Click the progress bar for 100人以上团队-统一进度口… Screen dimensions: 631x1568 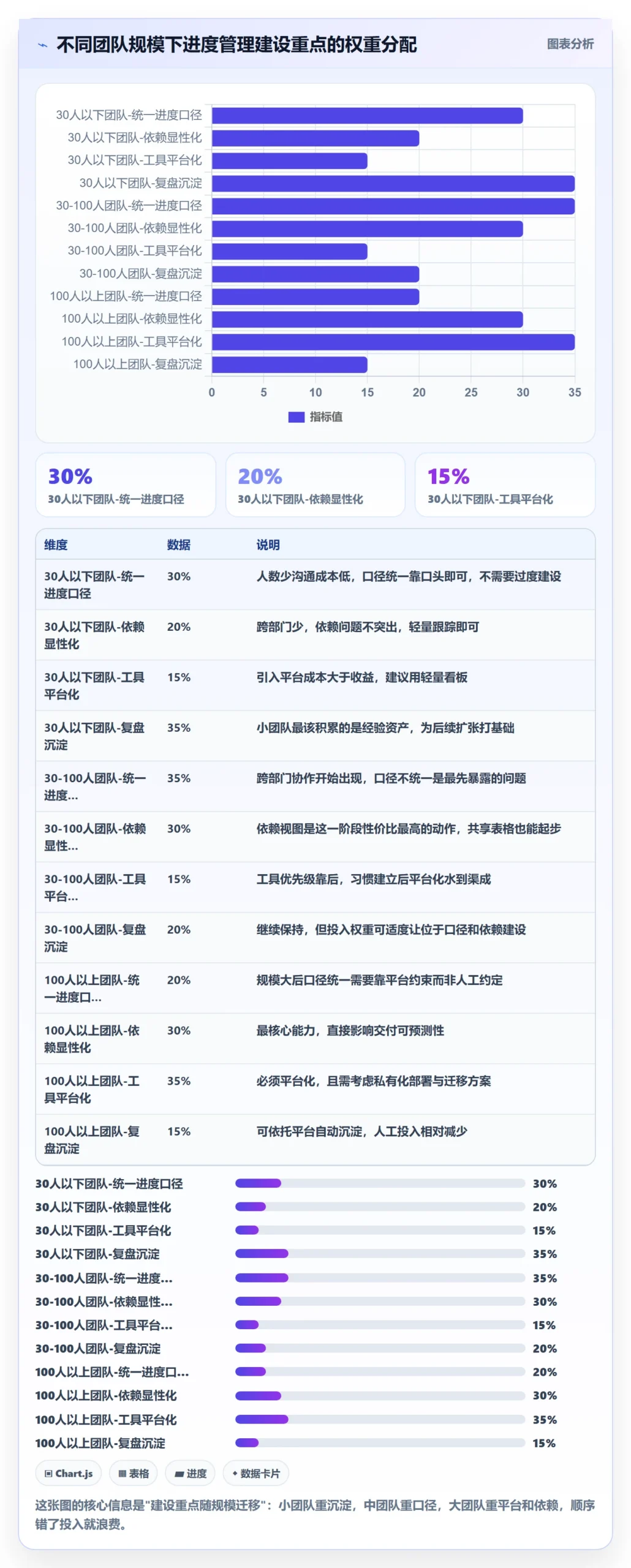[x=380, y=1372]
